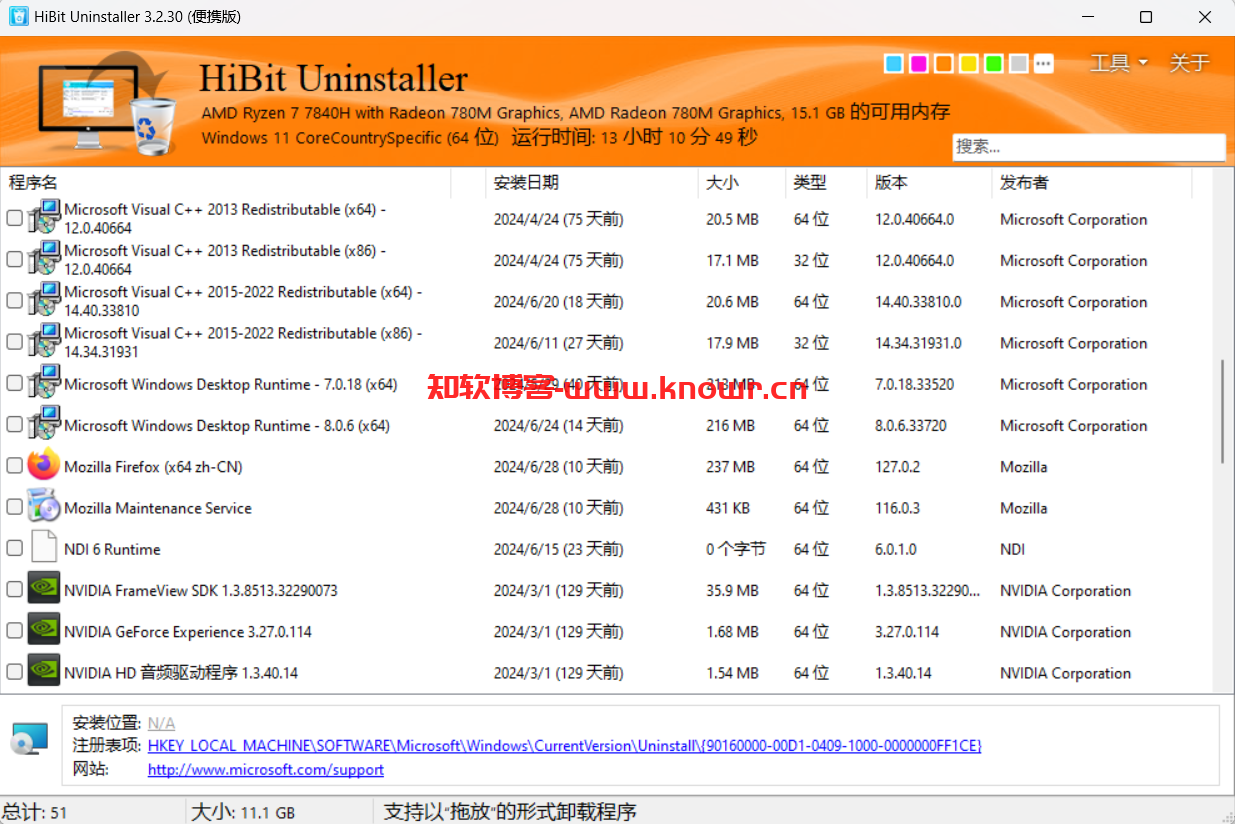The width and height of the screenshot is (1235, 824).
Task: Click the program list vertical scrollbar thumb
Action: click(1222, 412)
